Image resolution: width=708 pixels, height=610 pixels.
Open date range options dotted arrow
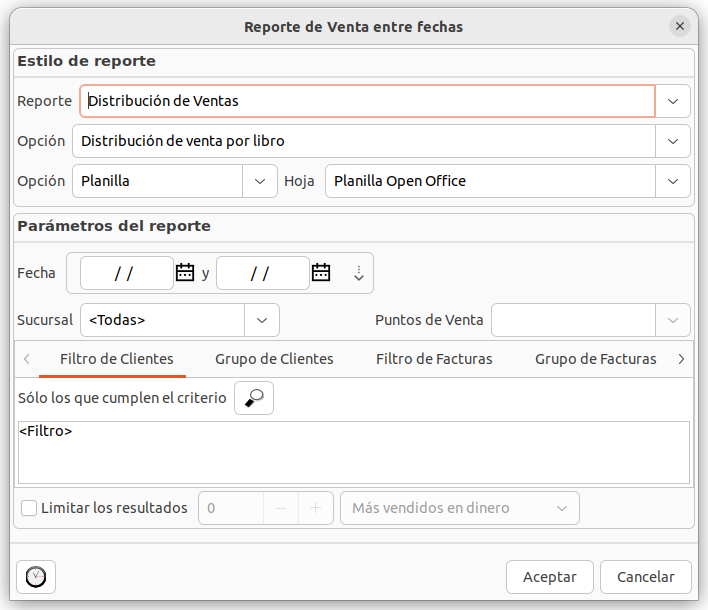coord(359,273)
